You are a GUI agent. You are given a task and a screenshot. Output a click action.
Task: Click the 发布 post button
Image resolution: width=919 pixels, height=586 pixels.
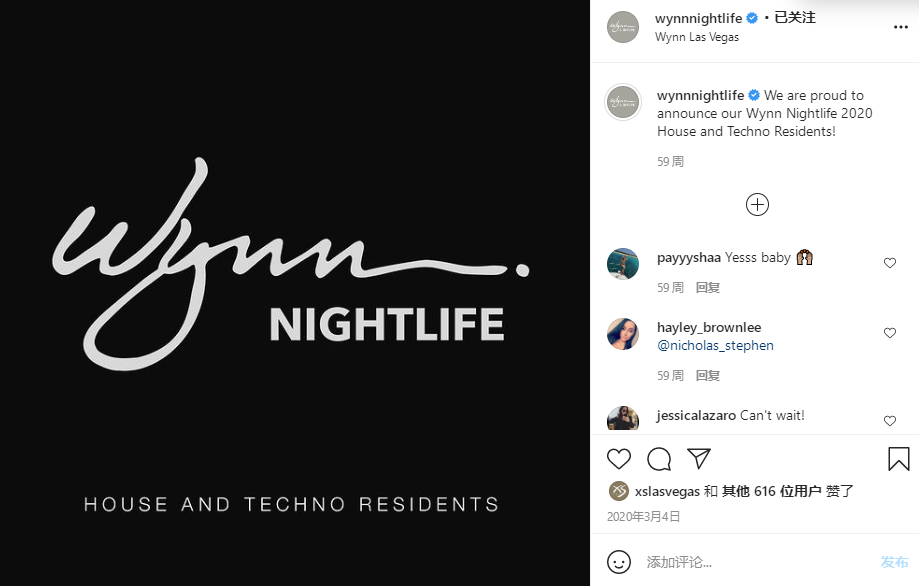(x=894, y=562)
